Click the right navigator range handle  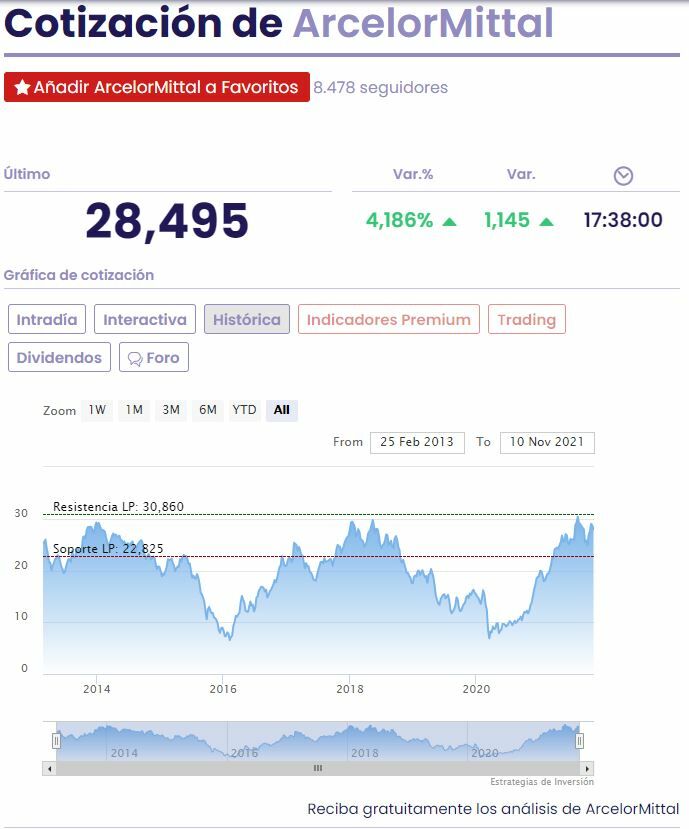[580, 741]
